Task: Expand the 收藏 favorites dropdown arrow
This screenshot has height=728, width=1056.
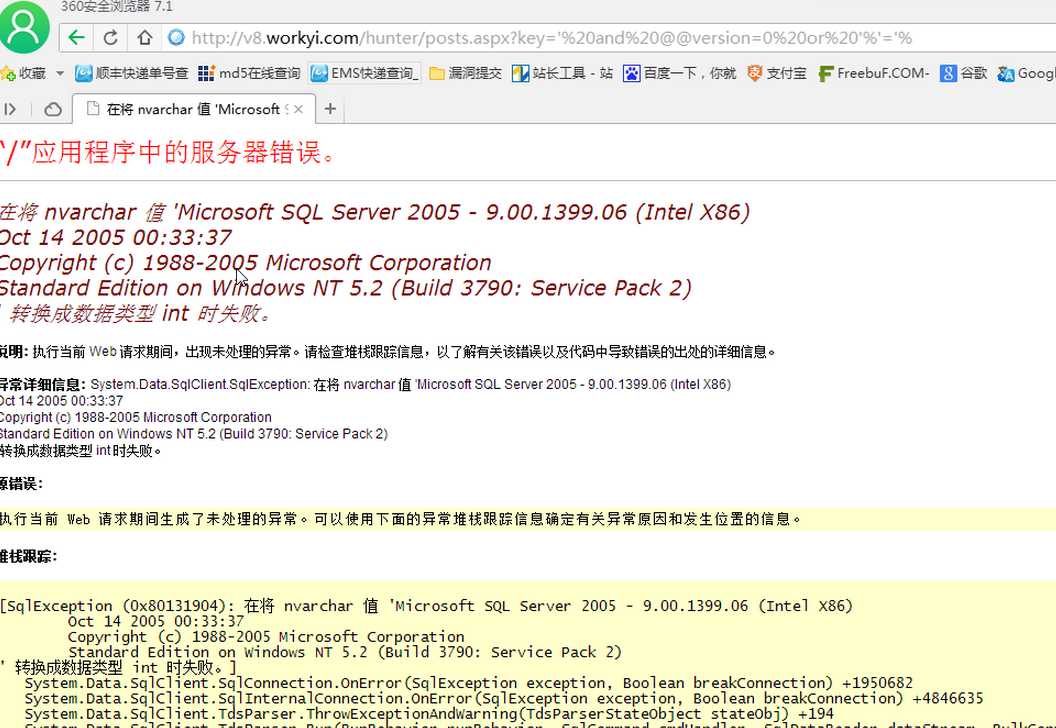Action: click(x=60, y=73)
